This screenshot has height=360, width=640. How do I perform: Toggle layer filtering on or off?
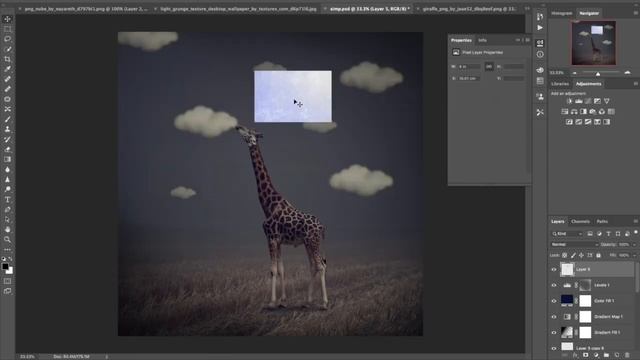coord(636,232)
